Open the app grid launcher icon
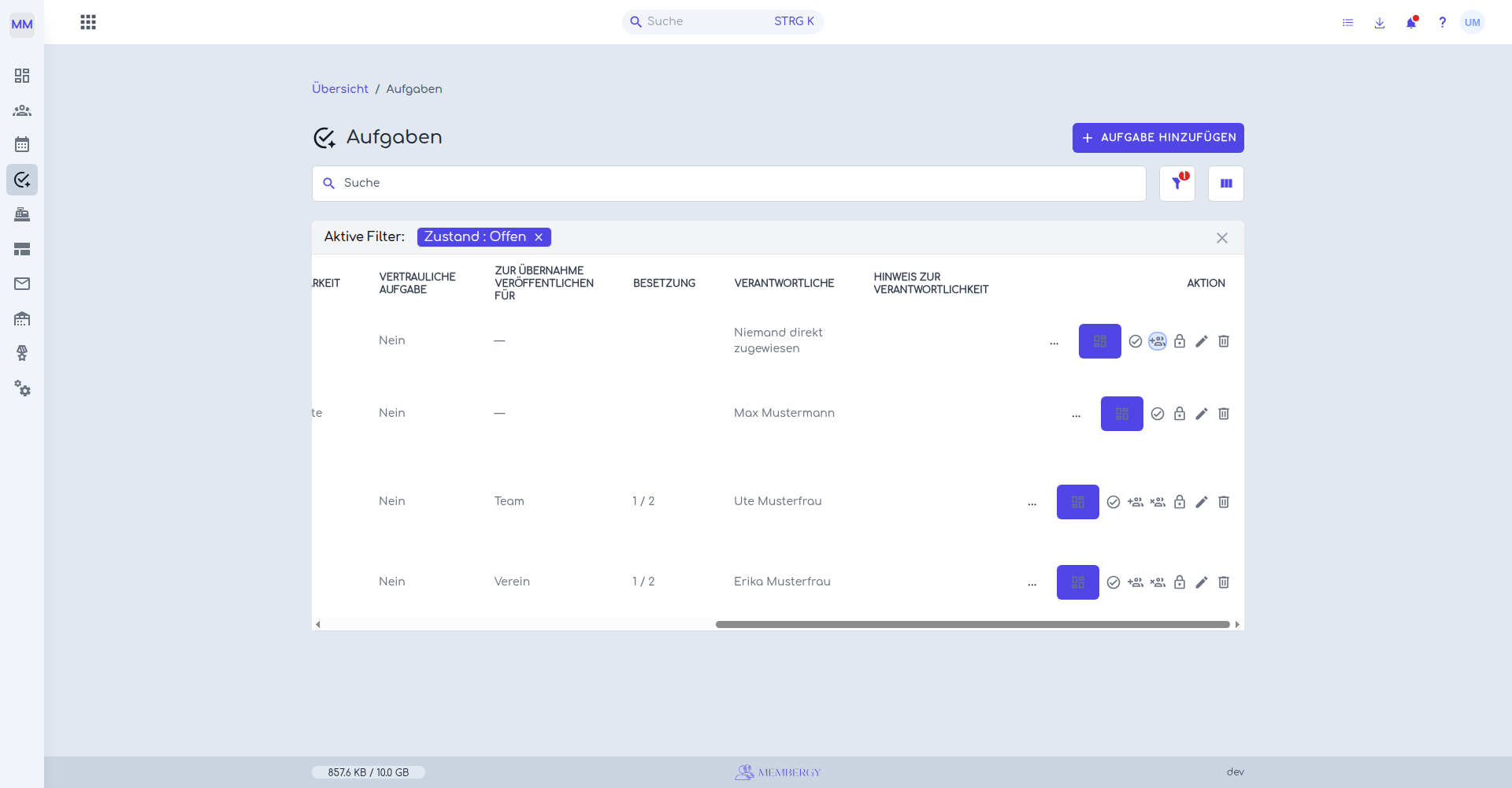 click(x=88, y=22)
